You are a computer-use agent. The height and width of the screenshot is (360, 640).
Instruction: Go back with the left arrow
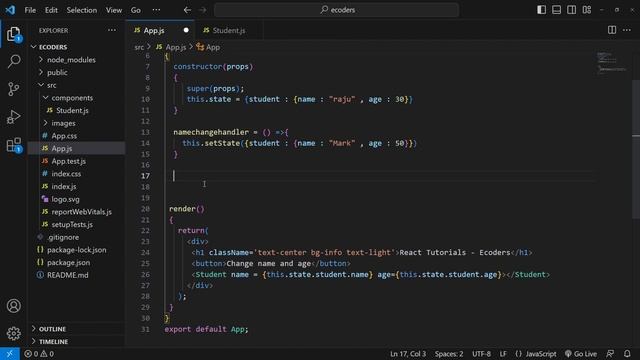coord(187,10)
